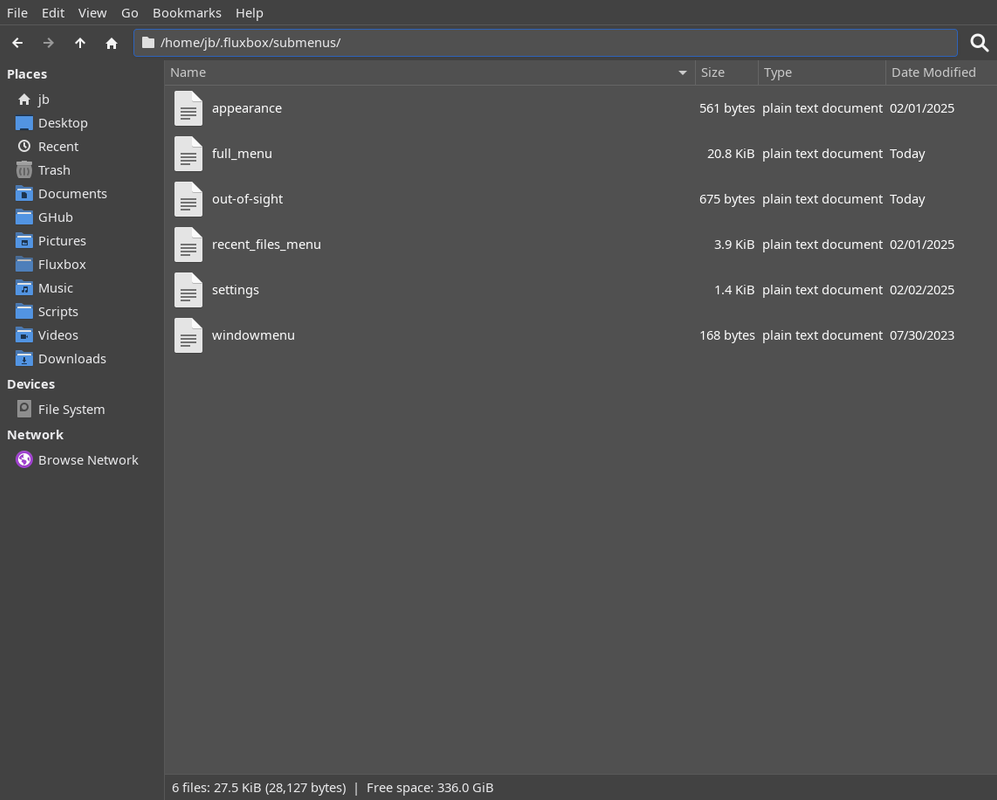Viewport: 997px width, 800px height.
Task: Select the file named windowmenu
Action: coord(253,335)
